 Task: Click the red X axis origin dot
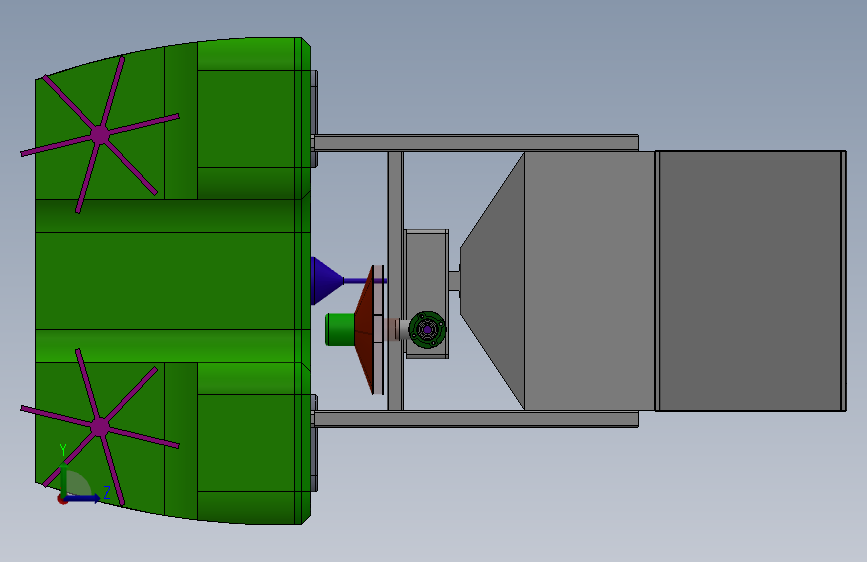point(62,499)
